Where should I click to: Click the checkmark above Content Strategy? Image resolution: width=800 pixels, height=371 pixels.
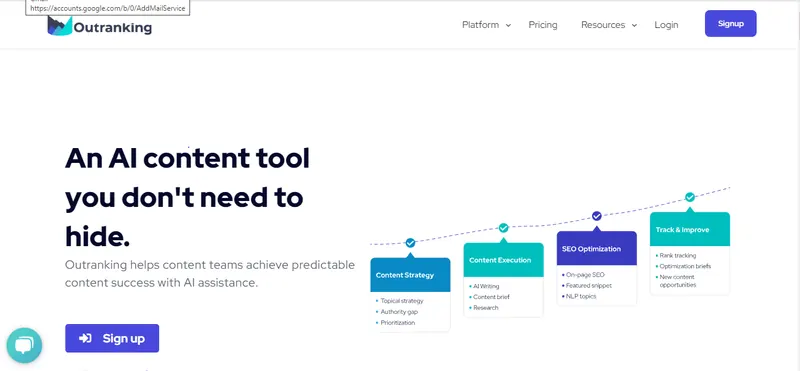click(410, 243)
